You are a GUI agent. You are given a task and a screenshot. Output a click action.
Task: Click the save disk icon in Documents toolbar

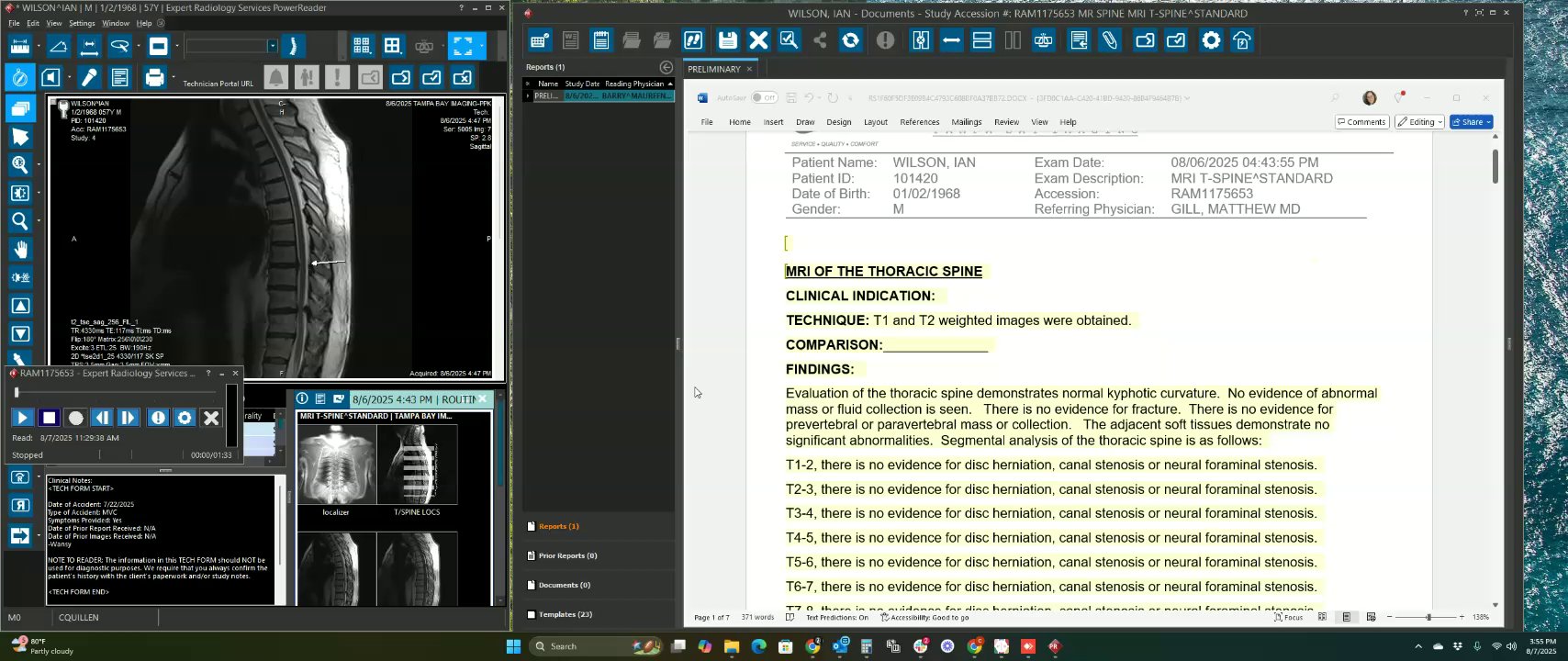[727, 40]
